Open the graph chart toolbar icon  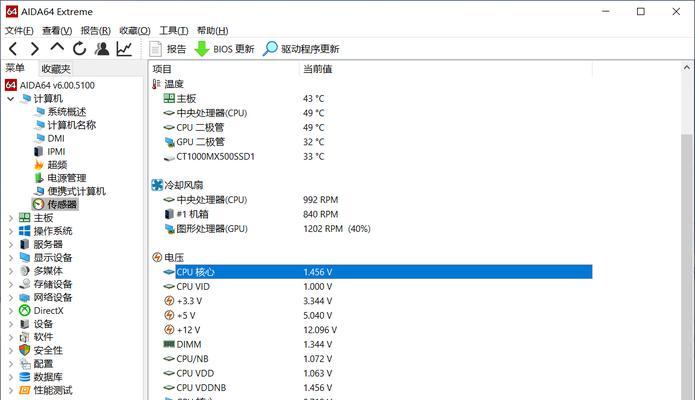coord(125,49)
